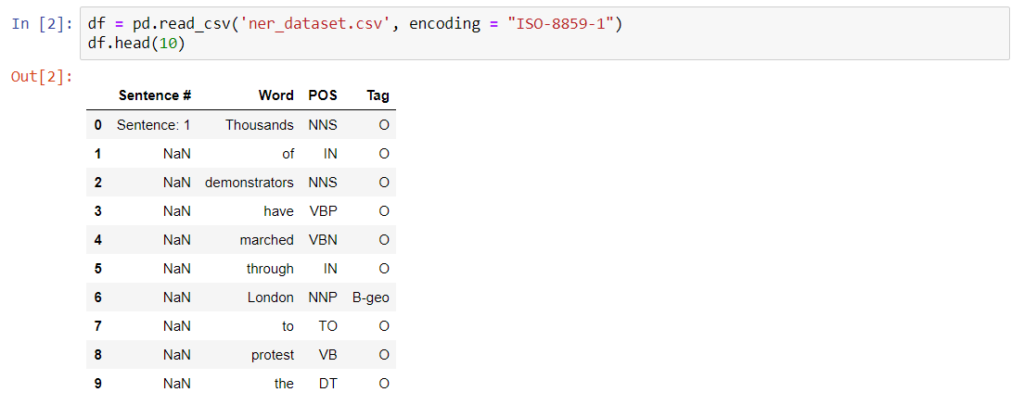Click the Word column header
1024x405 pixels.
pyautogui.click(x=276, y=95)
